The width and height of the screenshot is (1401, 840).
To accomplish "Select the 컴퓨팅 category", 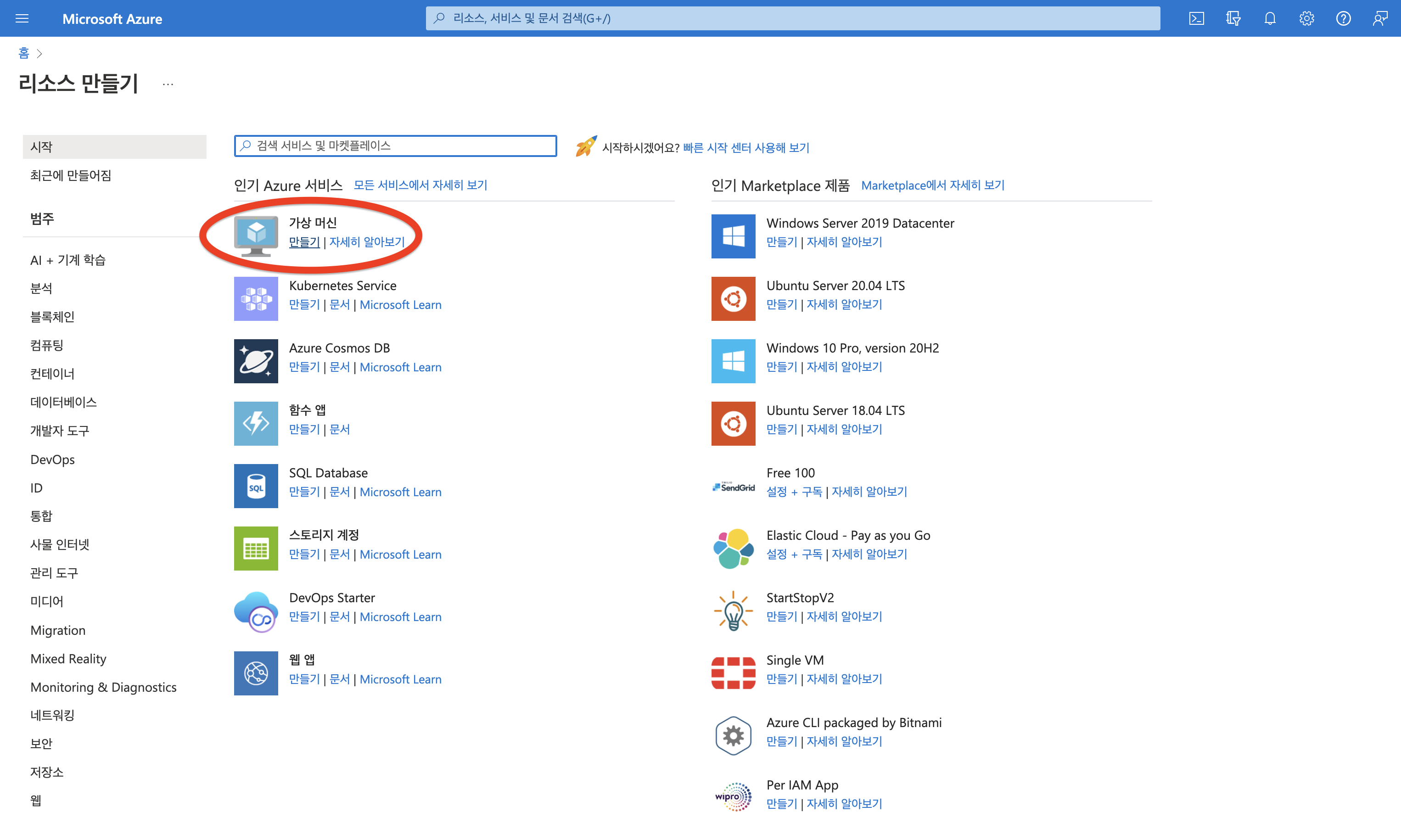I will [x=47, y=345].
